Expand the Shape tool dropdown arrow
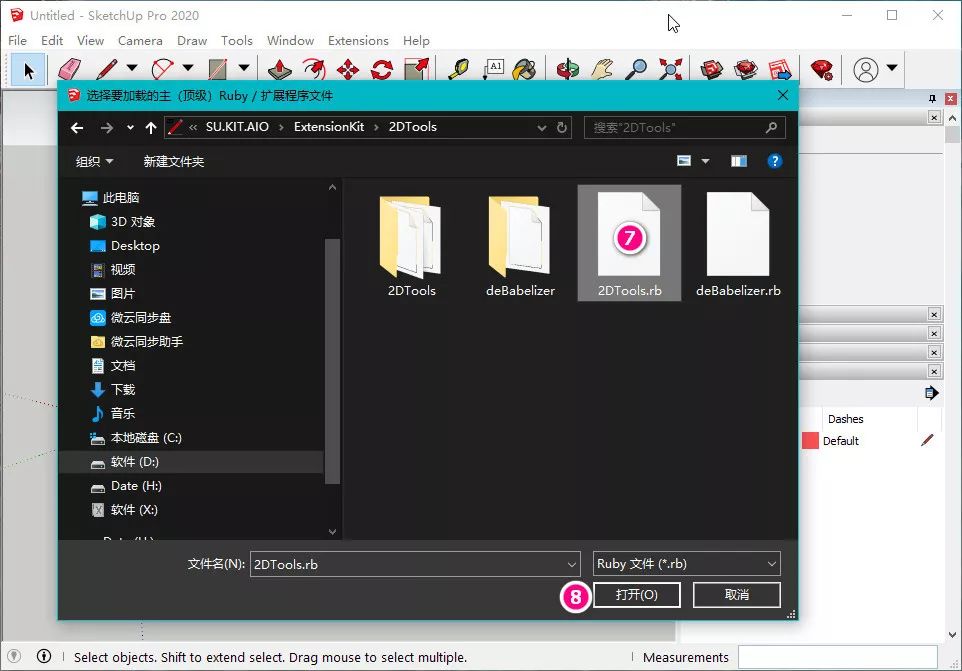 pos(244,67)
